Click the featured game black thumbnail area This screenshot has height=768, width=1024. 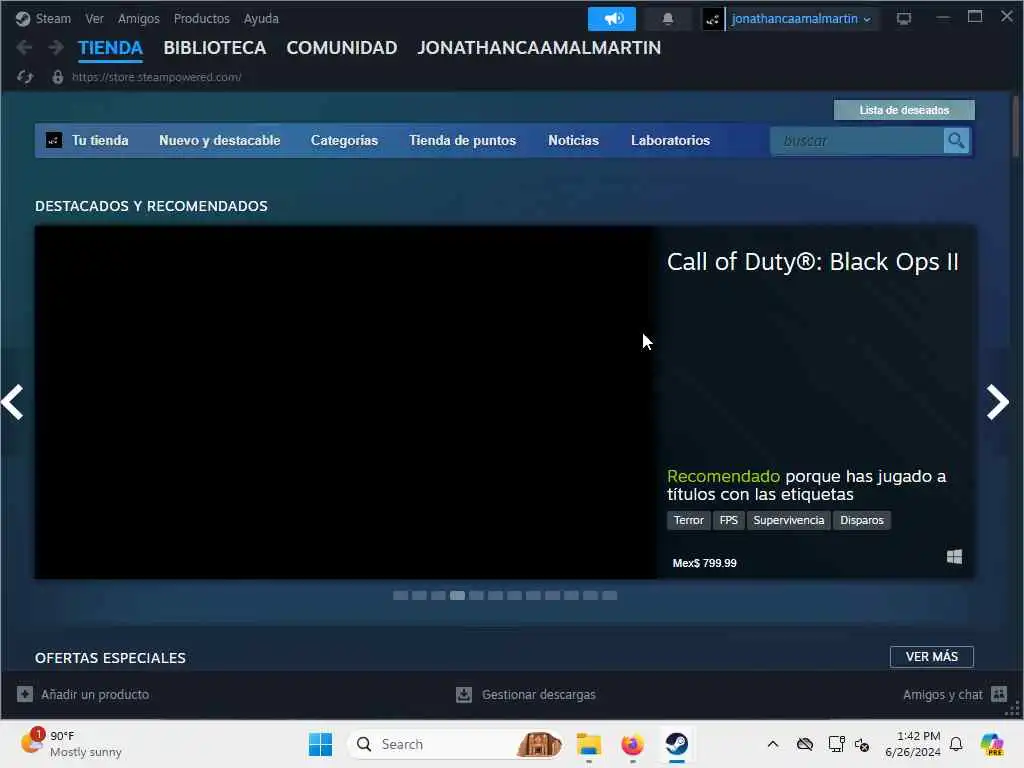tap(345, 402)
